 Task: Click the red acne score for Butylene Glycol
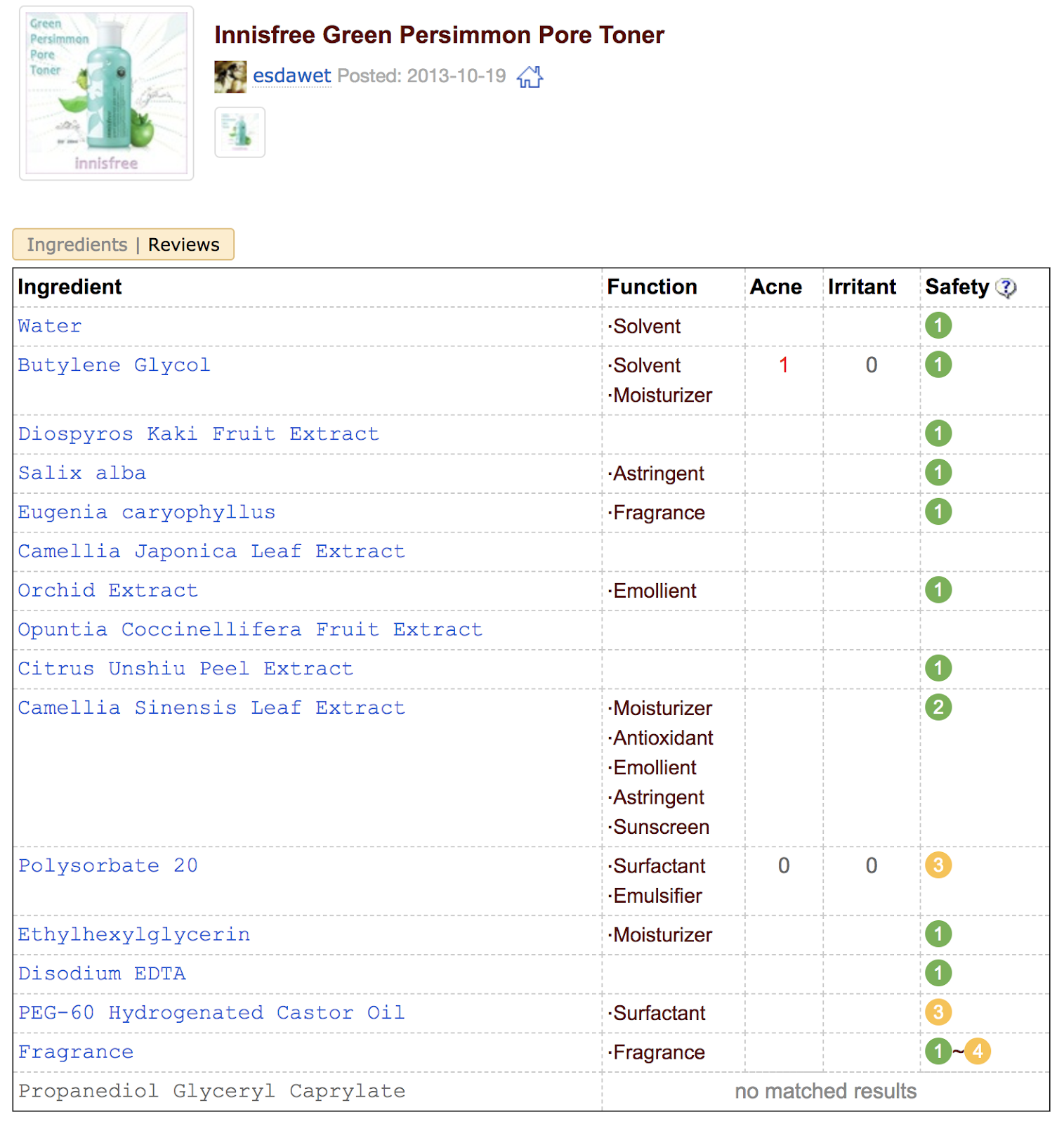[784, 365]
